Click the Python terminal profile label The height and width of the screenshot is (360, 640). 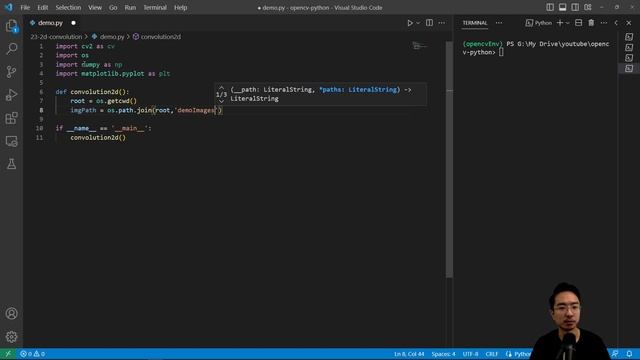(x=539, y=23)
